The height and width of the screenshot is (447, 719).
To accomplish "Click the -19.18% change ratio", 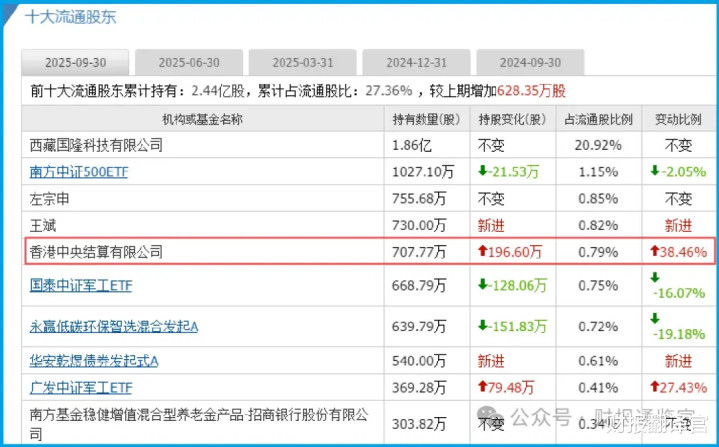I will pyautogui.click(x=679, y=334).
